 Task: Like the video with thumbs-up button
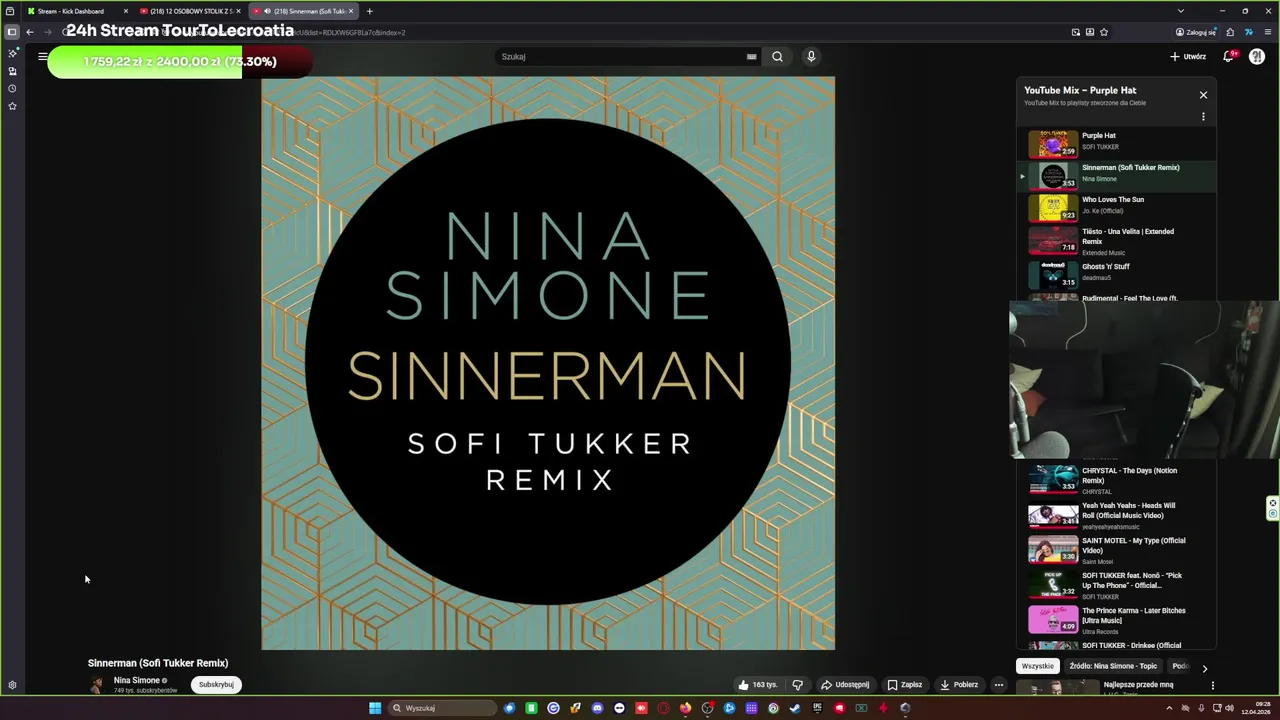pos(757,685)
